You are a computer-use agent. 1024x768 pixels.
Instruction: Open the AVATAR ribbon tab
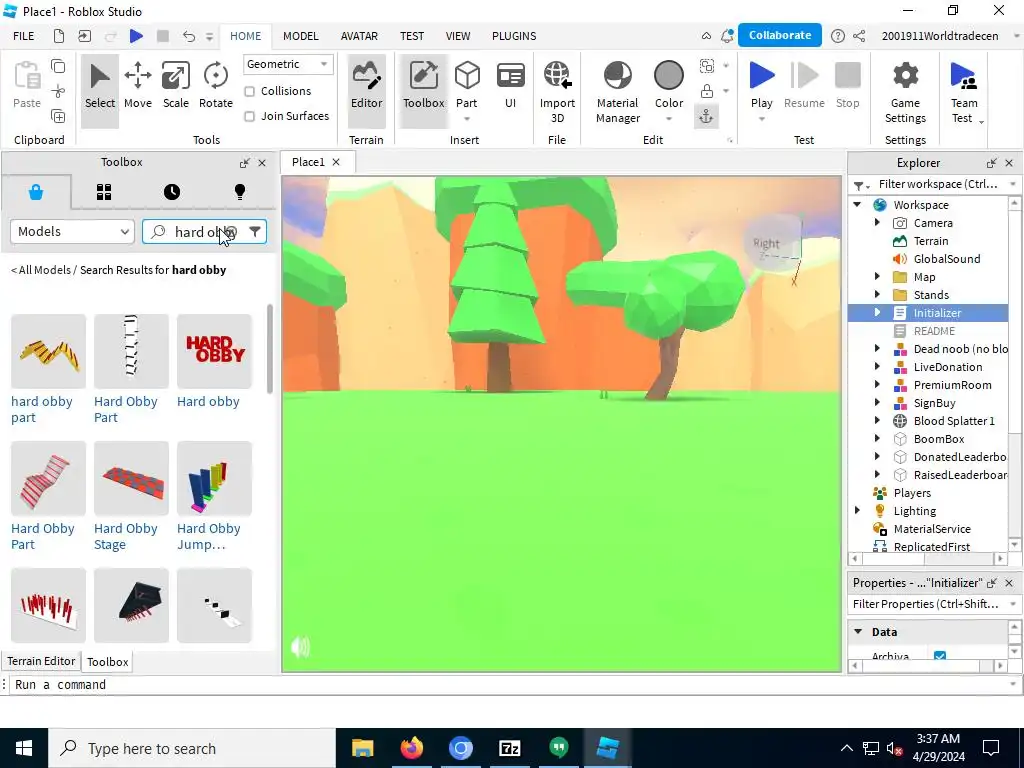(359, 36)
